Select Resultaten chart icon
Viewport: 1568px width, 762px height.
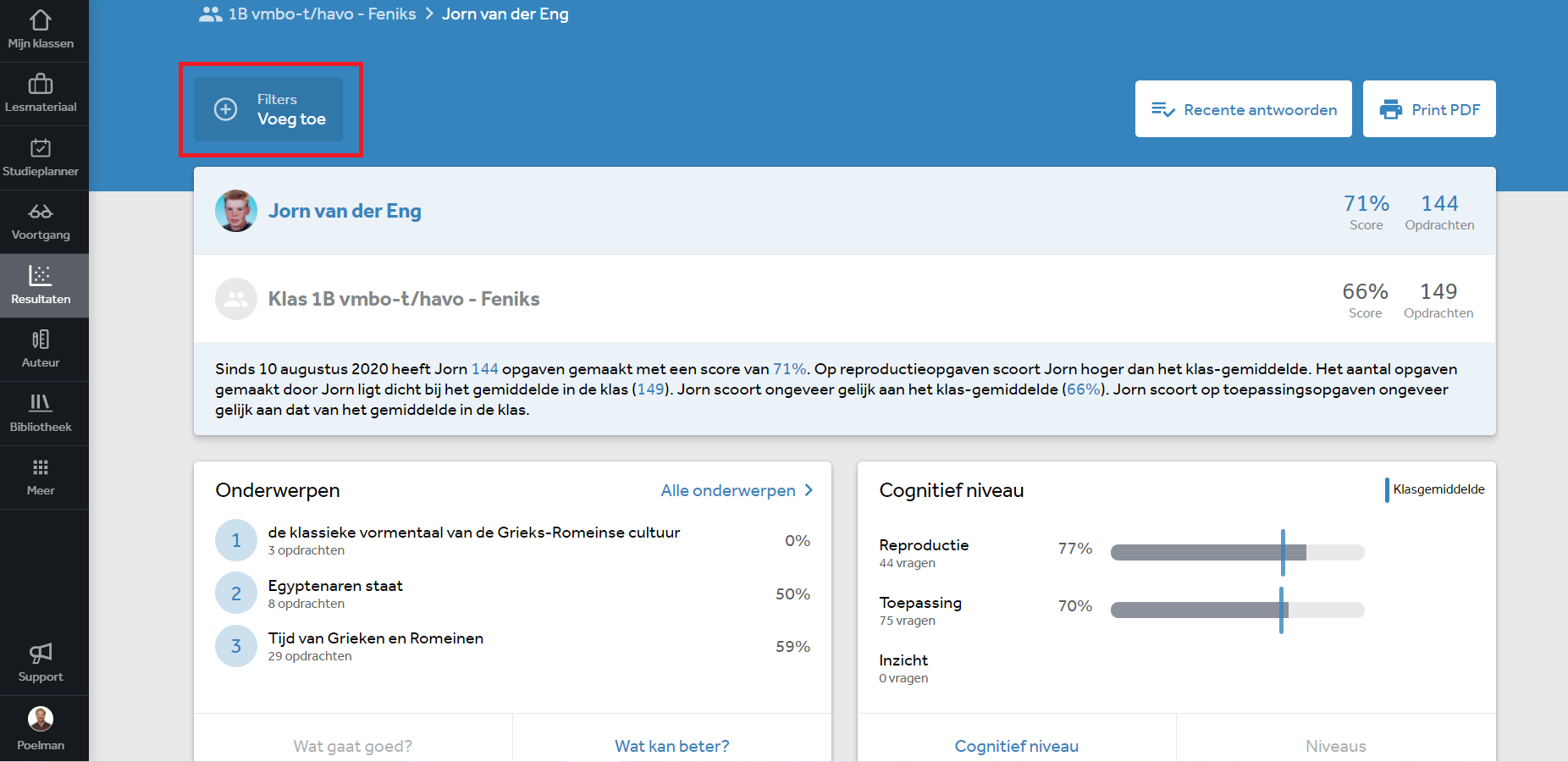point(41,275)
